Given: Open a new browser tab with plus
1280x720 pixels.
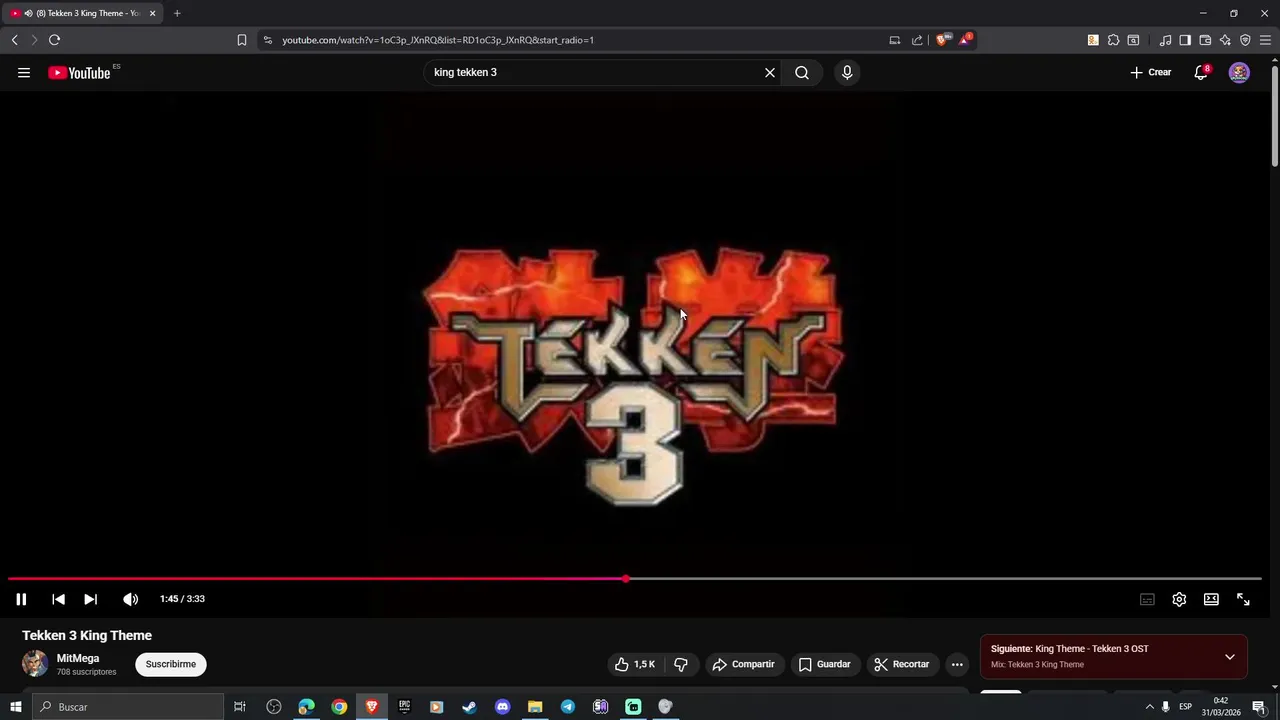Looking at the screenshot, I should pyautogui.click(x=177, y=13).
